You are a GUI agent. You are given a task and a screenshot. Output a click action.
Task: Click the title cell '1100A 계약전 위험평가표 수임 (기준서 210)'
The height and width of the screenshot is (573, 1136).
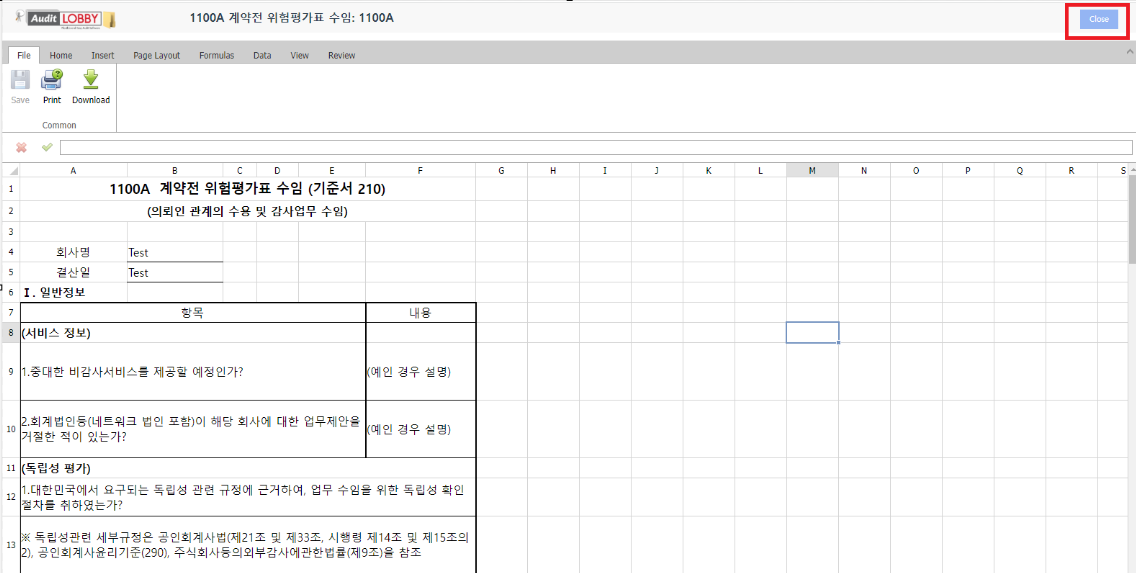click(248, 189)
